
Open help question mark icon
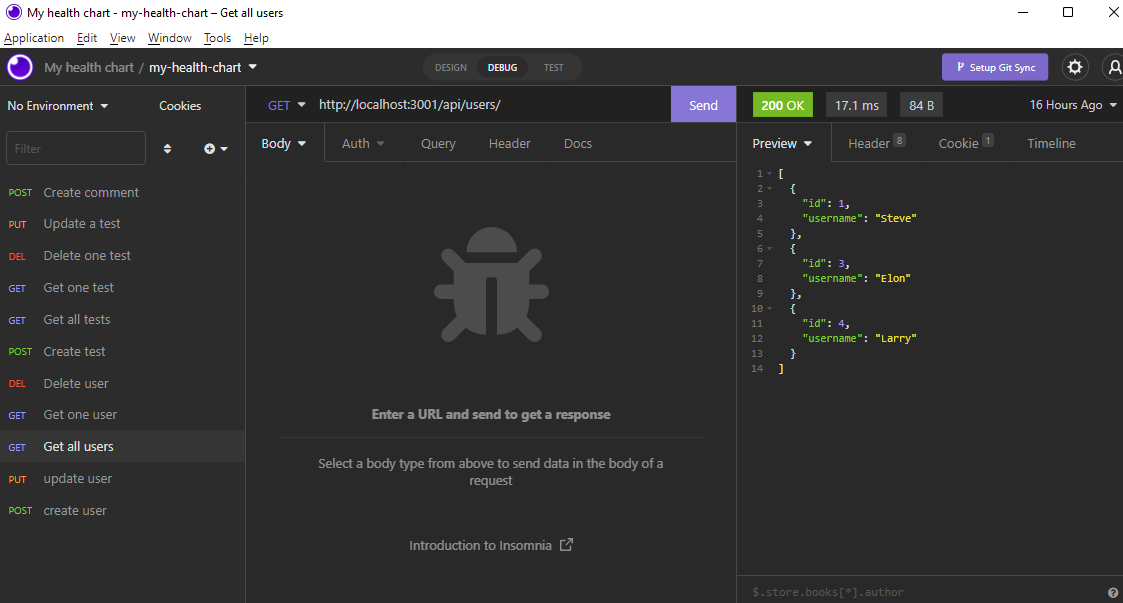pos(1112,592)
